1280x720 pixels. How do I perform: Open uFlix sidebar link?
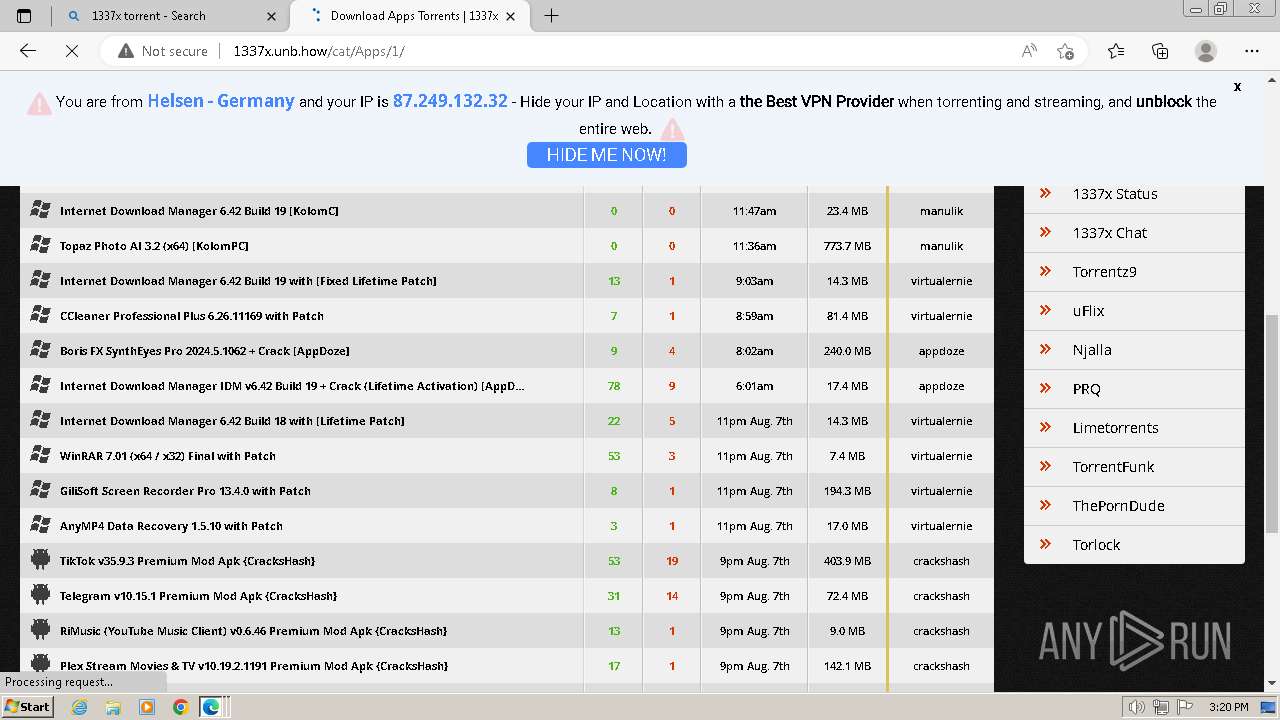point(1088,311)
